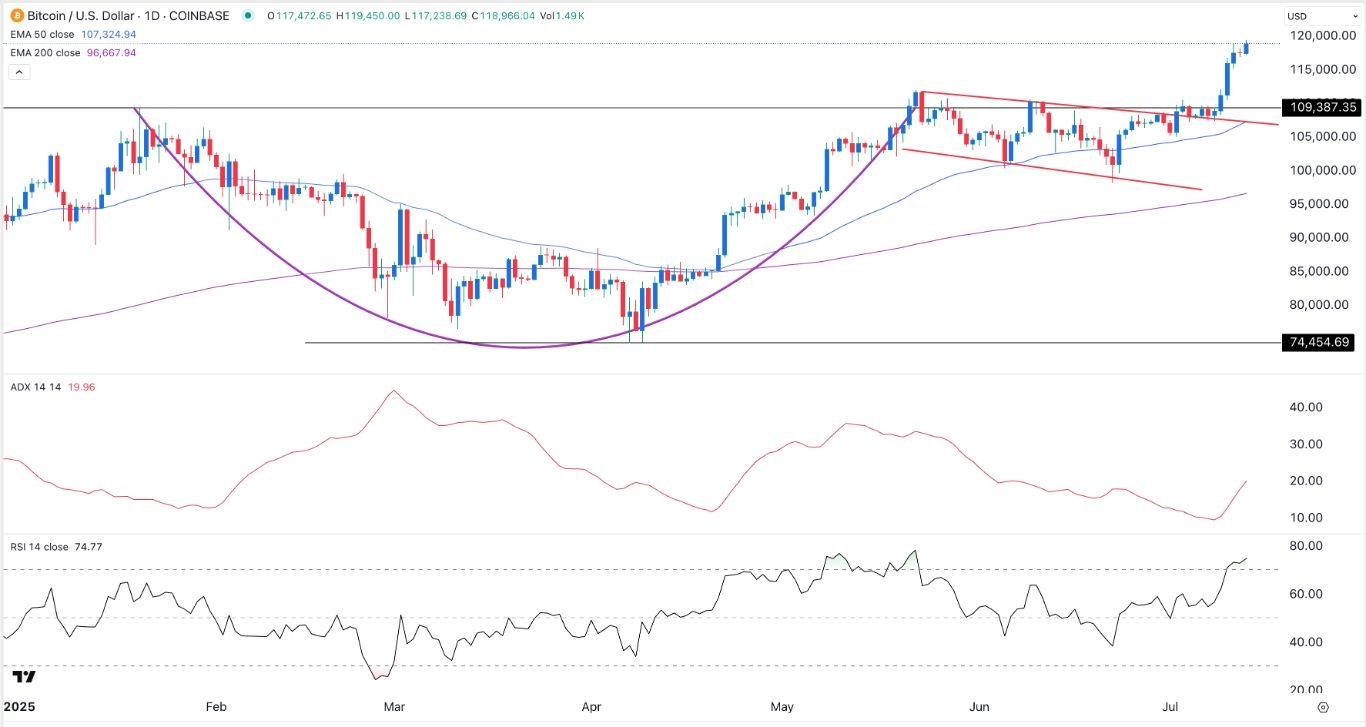Click the 109,387.35 price line label
This screenshot has width=1366, height=727.
[x=1321, y=107]
